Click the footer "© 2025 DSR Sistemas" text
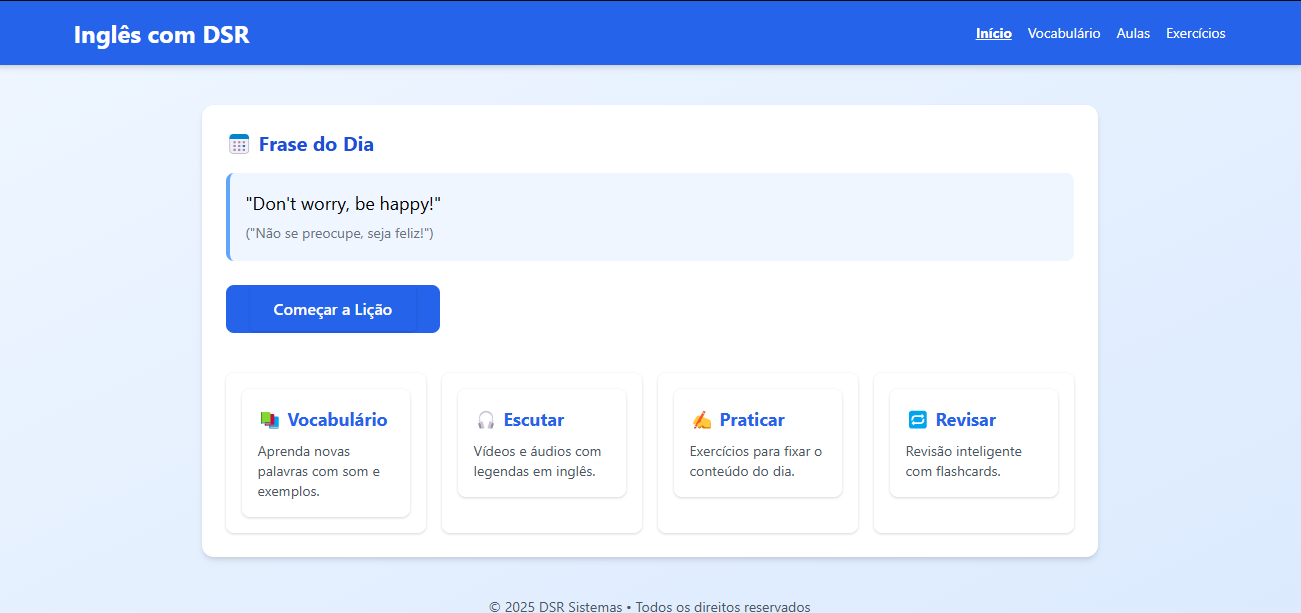The image size is (1301, 613). (x=555, y=606)
